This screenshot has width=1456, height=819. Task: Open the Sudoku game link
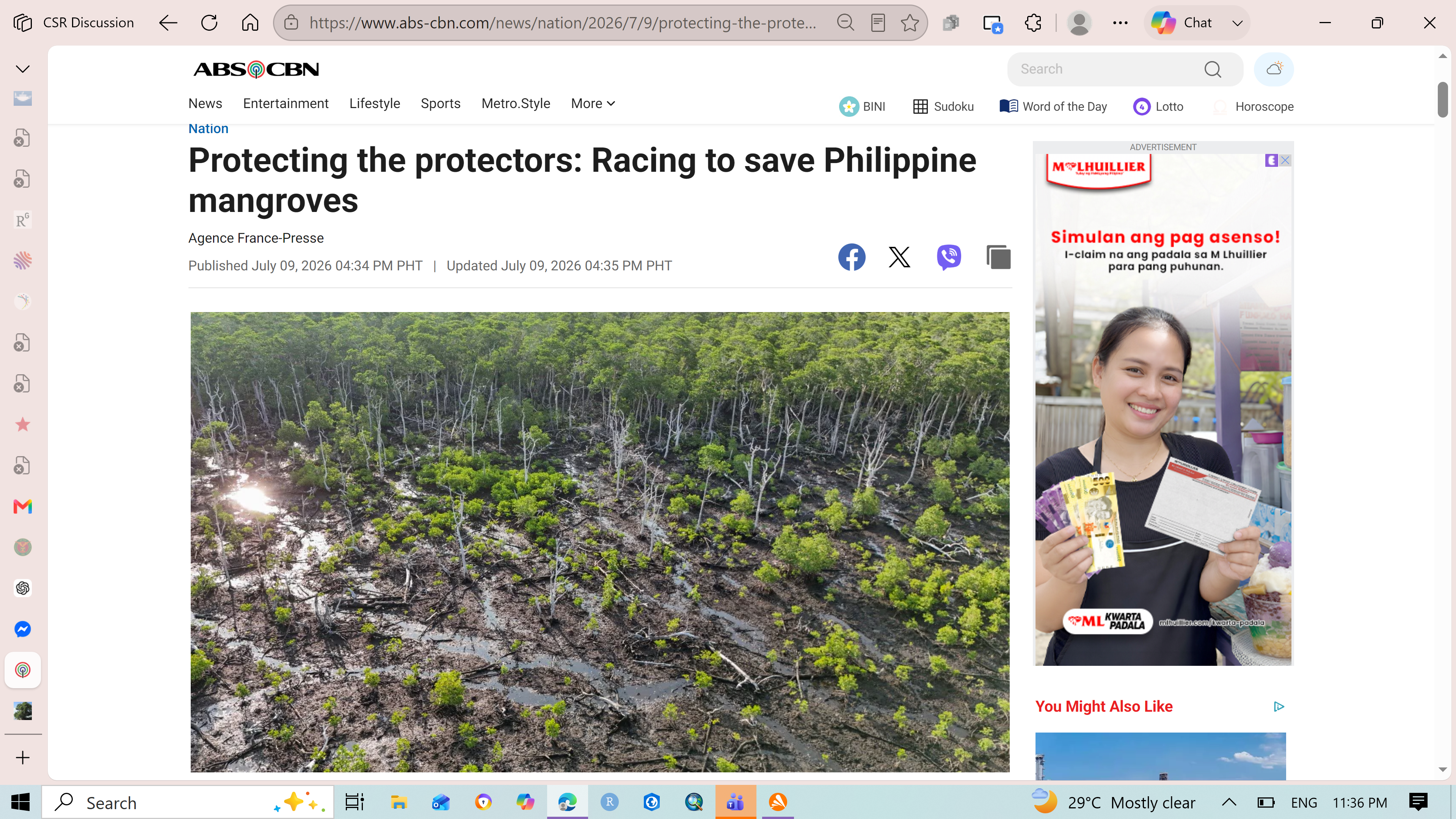943,106
